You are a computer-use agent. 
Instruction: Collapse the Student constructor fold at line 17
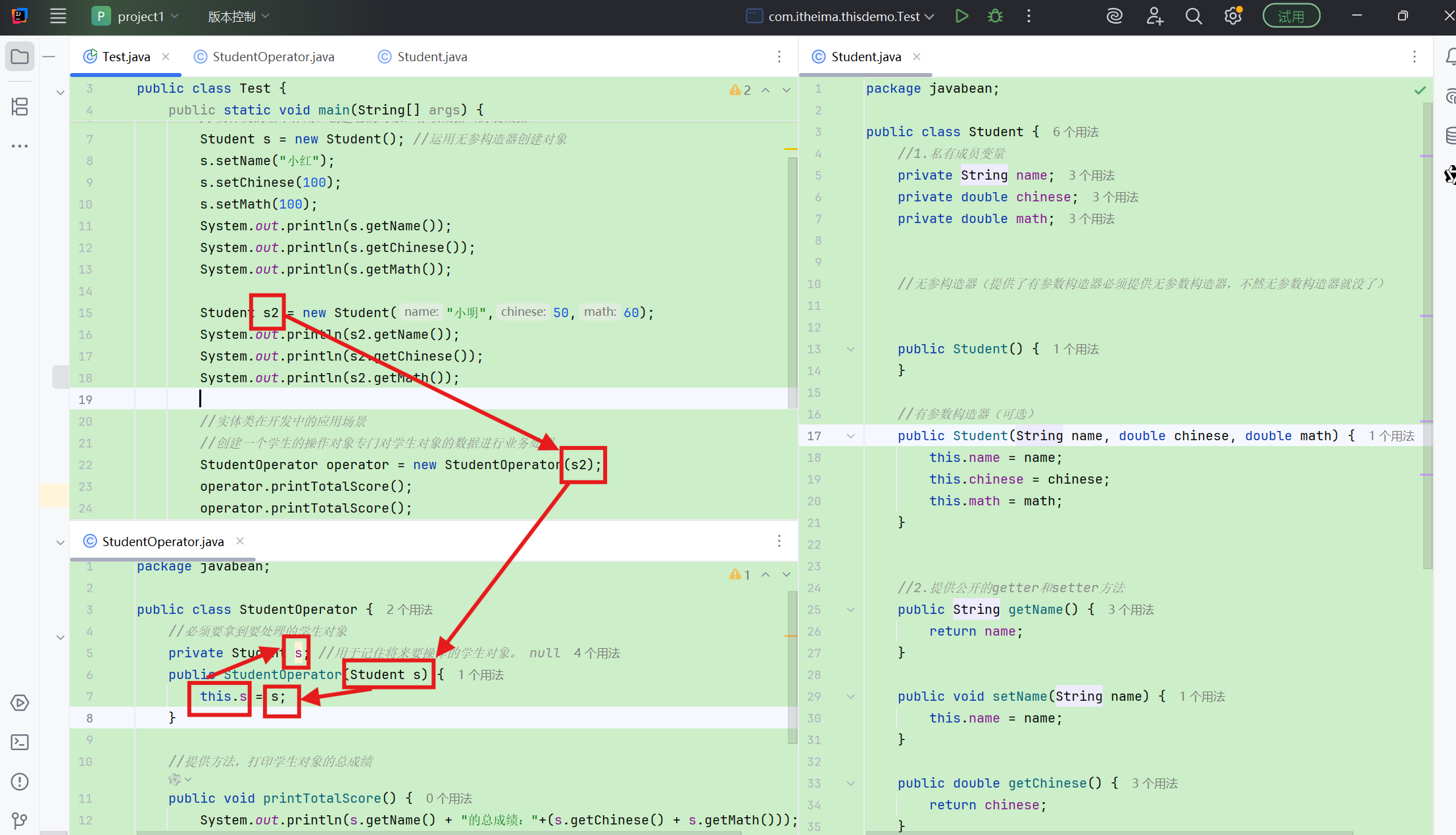click(850, 436)
